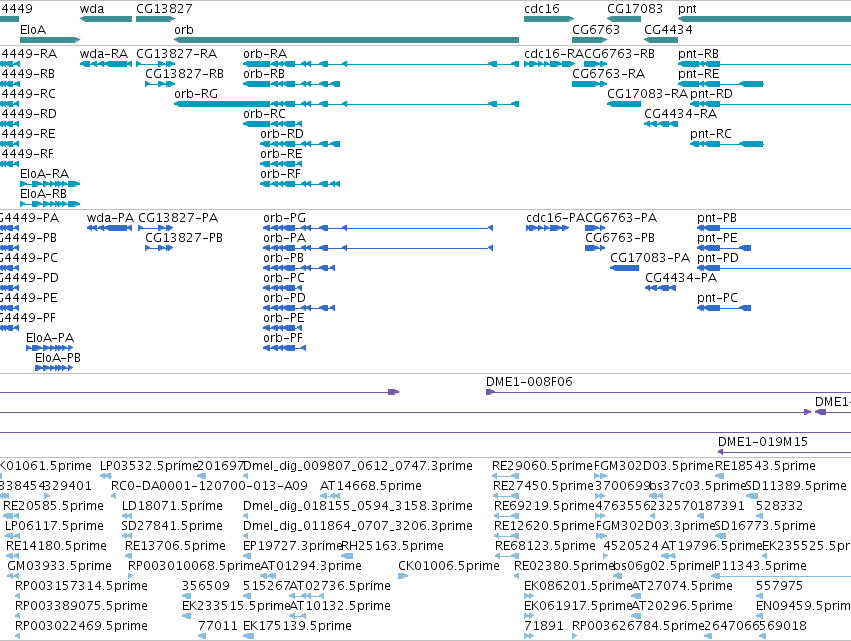Viewport: 851px width, 641px height.
Task: Click the orb-PA protein label
Action: (x=284, y=238)
